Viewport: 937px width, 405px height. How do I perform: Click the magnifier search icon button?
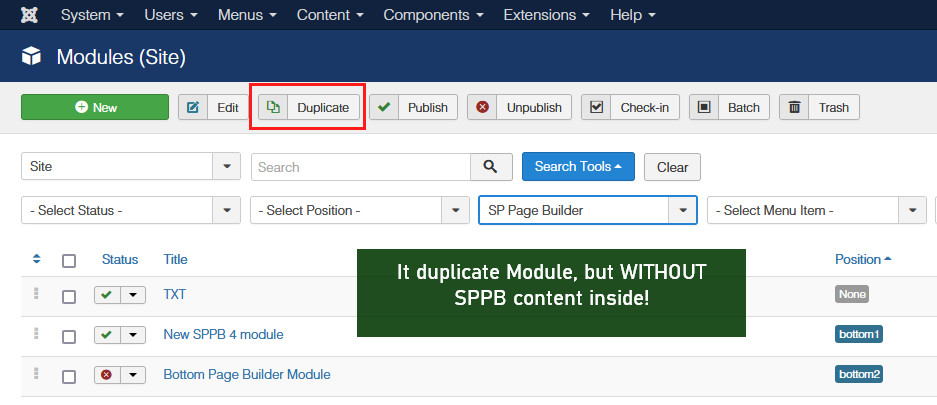(x=490, y=167)
